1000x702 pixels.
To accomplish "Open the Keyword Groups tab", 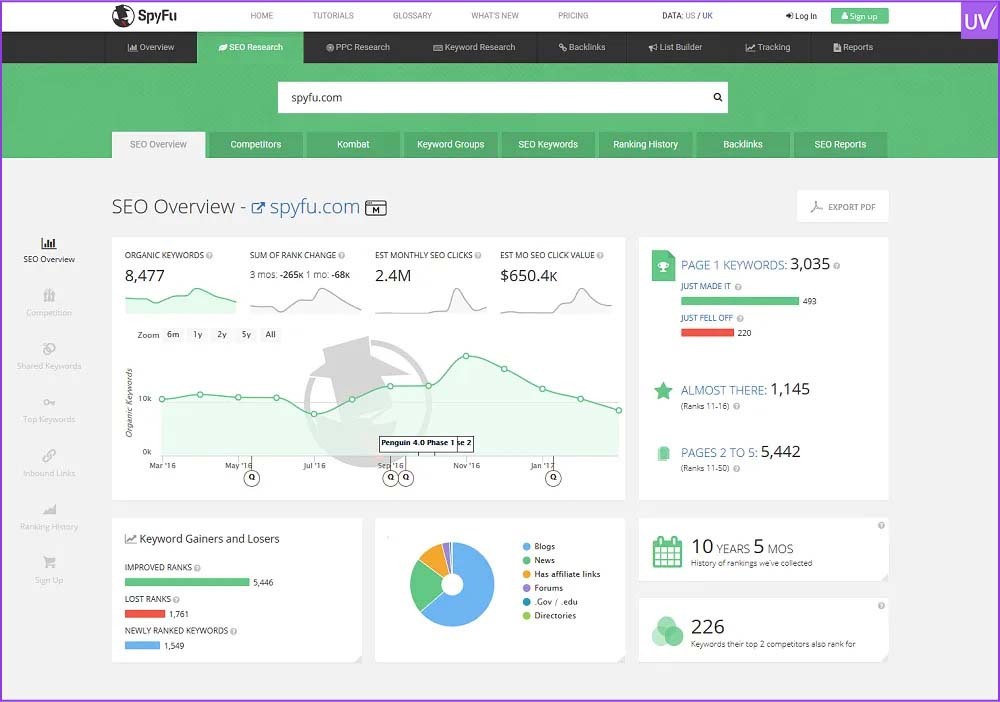I will tap(451, 145).
